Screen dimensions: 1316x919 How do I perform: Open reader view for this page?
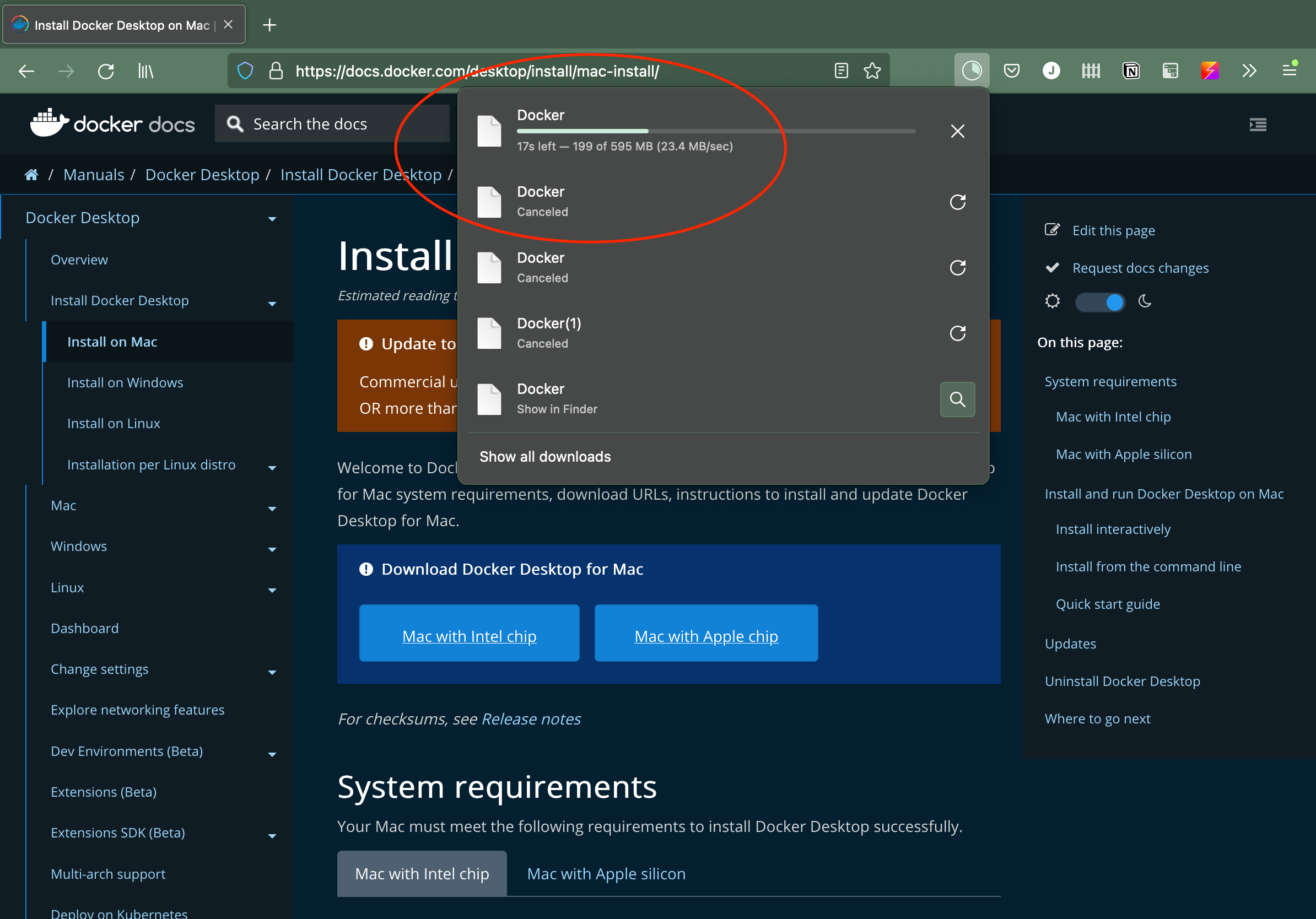pos(841,70)
